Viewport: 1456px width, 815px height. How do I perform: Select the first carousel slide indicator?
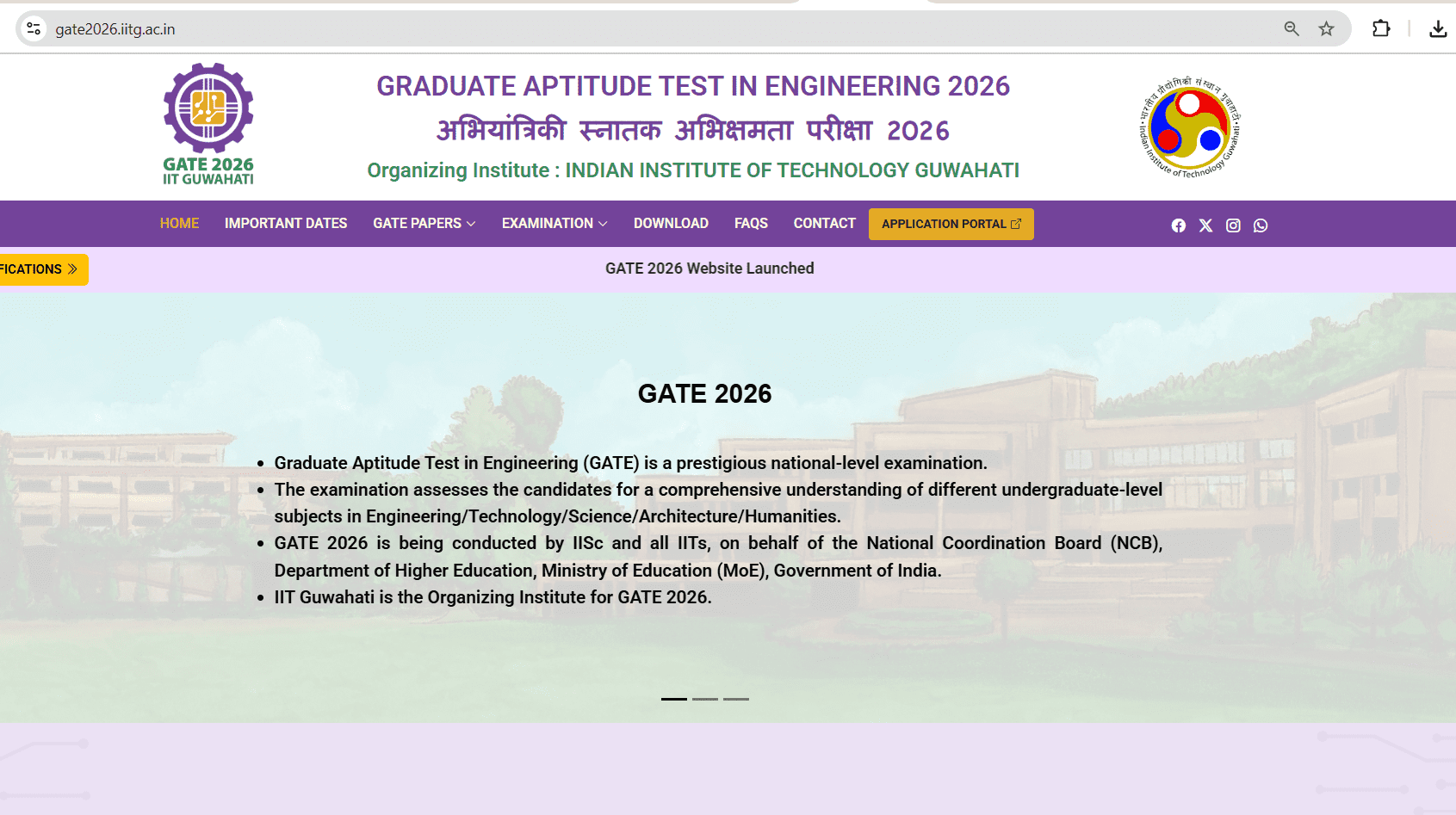(x=674, y=699)
